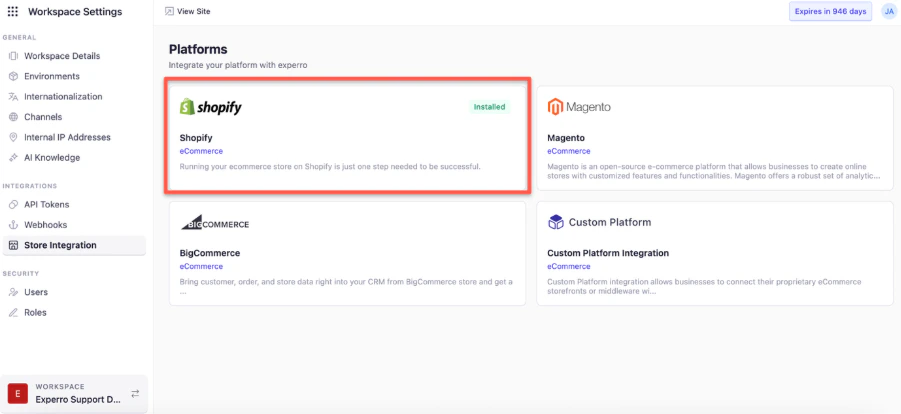Screen dimensions: 901x414
Task: Click the View Site external link icon
Action: (169, 11)
